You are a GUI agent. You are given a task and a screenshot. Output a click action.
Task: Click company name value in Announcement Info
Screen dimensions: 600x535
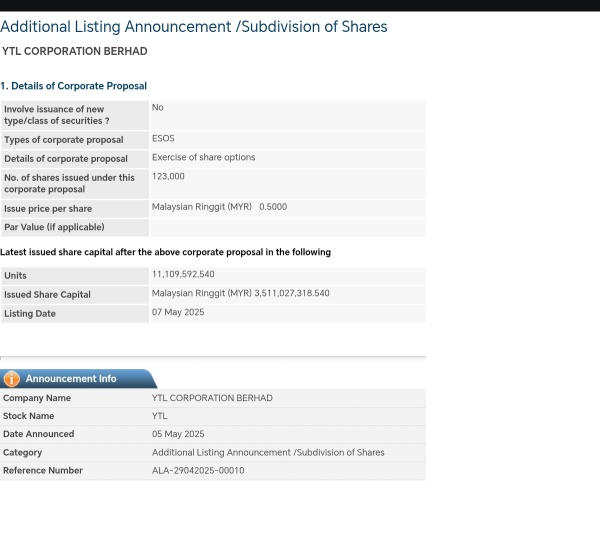point(212,398)
